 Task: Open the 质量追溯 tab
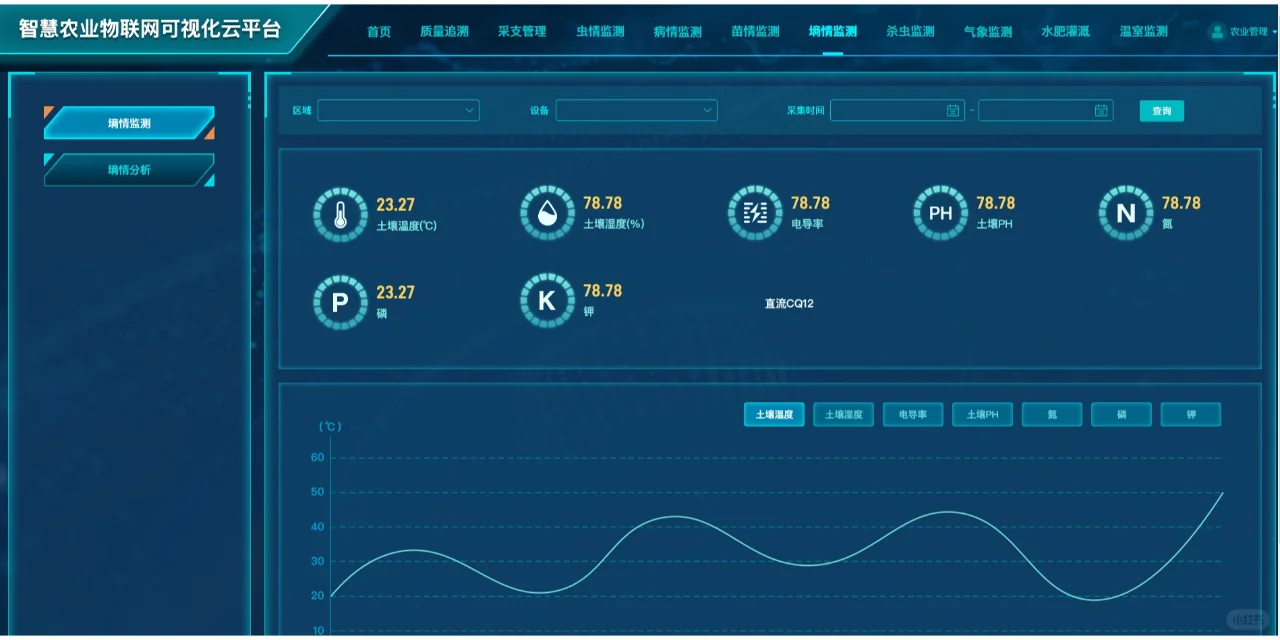444,31
